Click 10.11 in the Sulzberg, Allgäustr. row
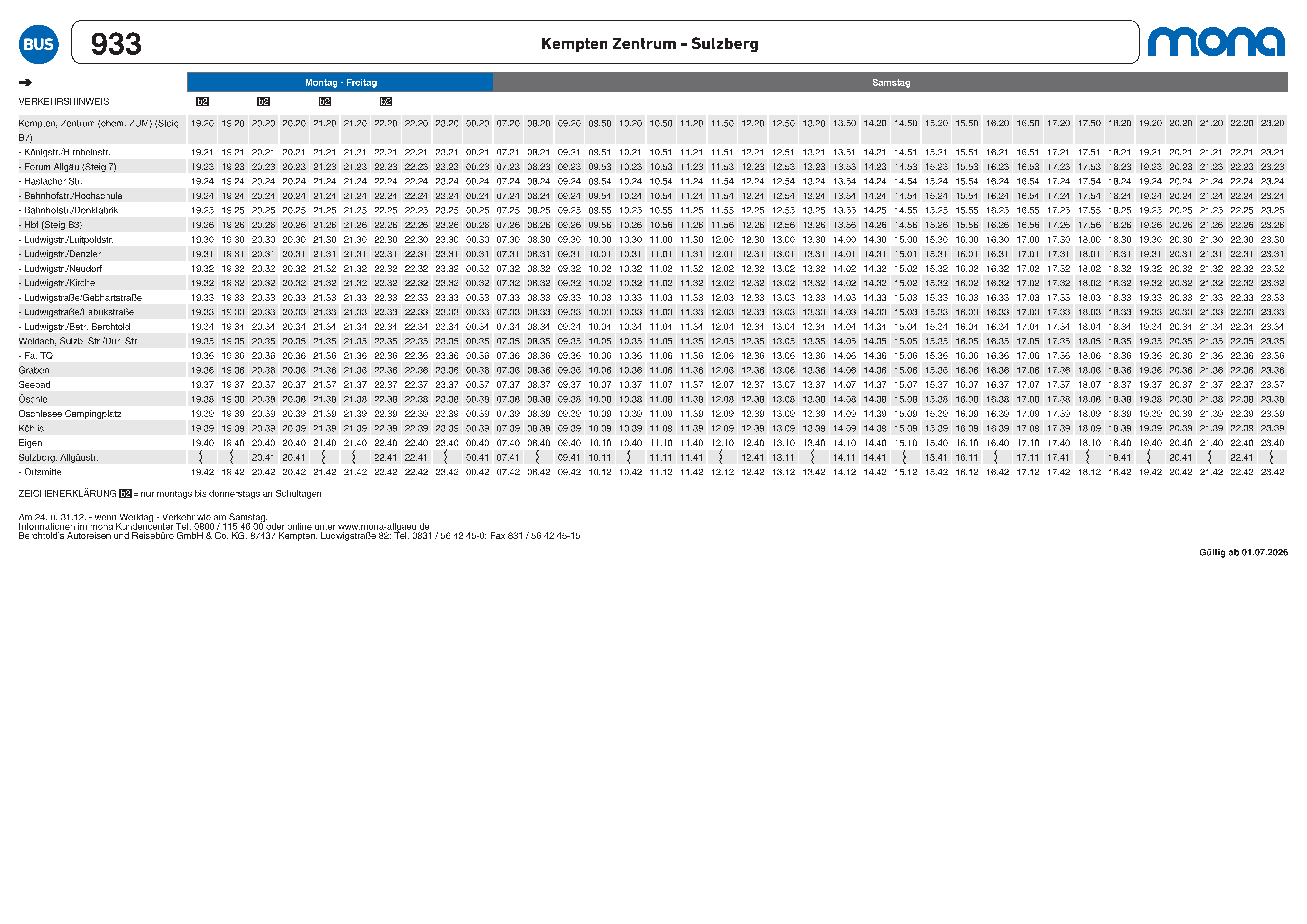Image resolution: width=1307 pixels, height=924 pixels. (x=600, y=457)
